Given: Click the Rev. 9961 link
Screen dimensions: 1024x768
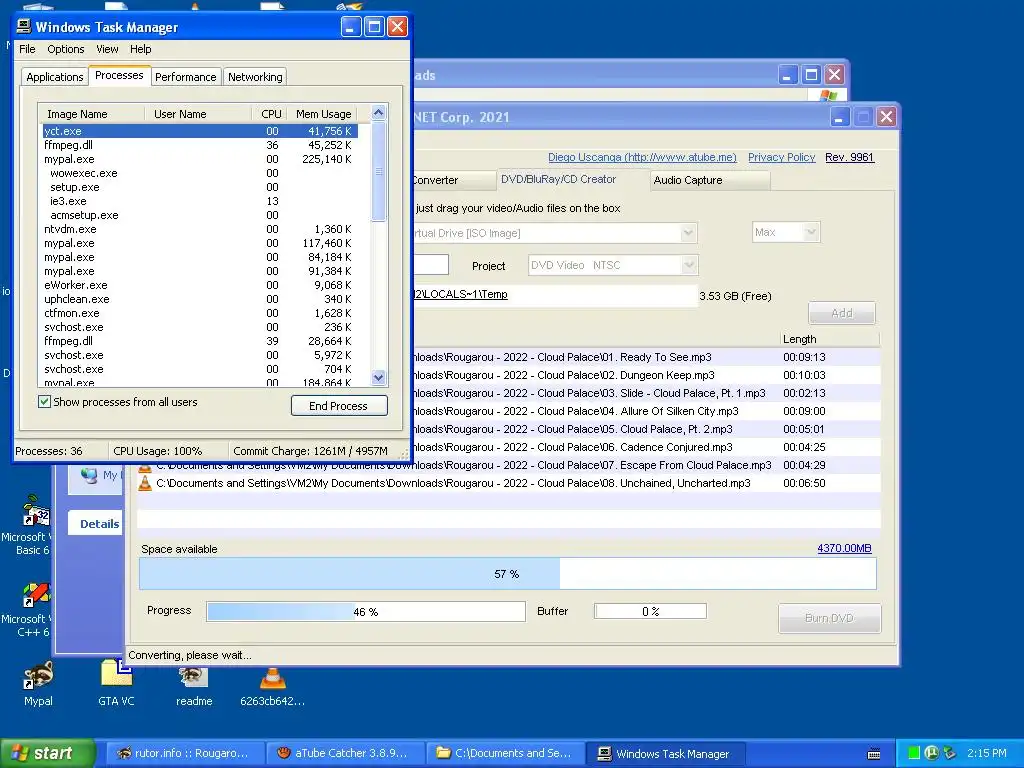Looking at the screenshot, I should (x=849, y=157).
